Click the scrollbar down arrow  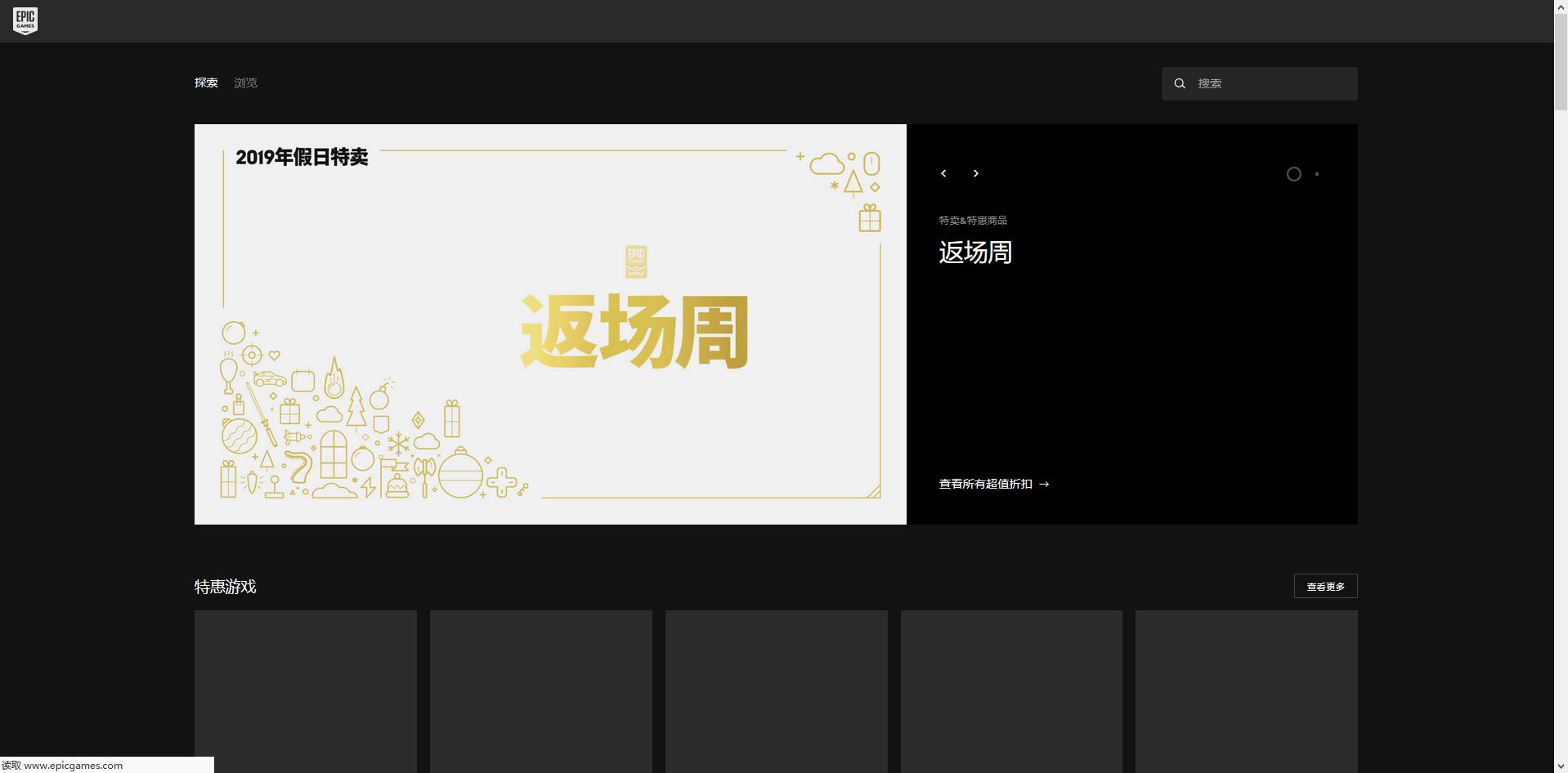1560,766
